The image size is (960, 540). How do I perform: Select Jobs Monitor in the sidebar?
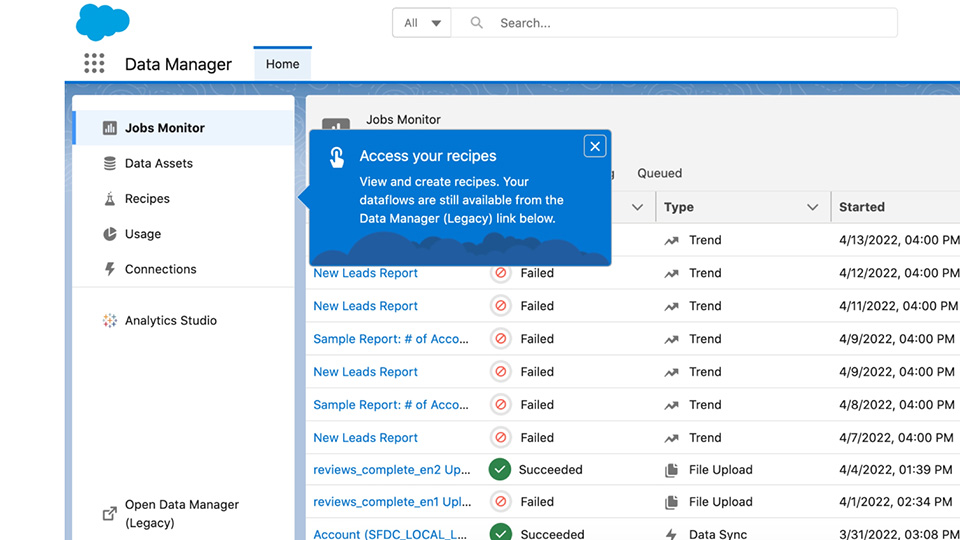[164, 128]
